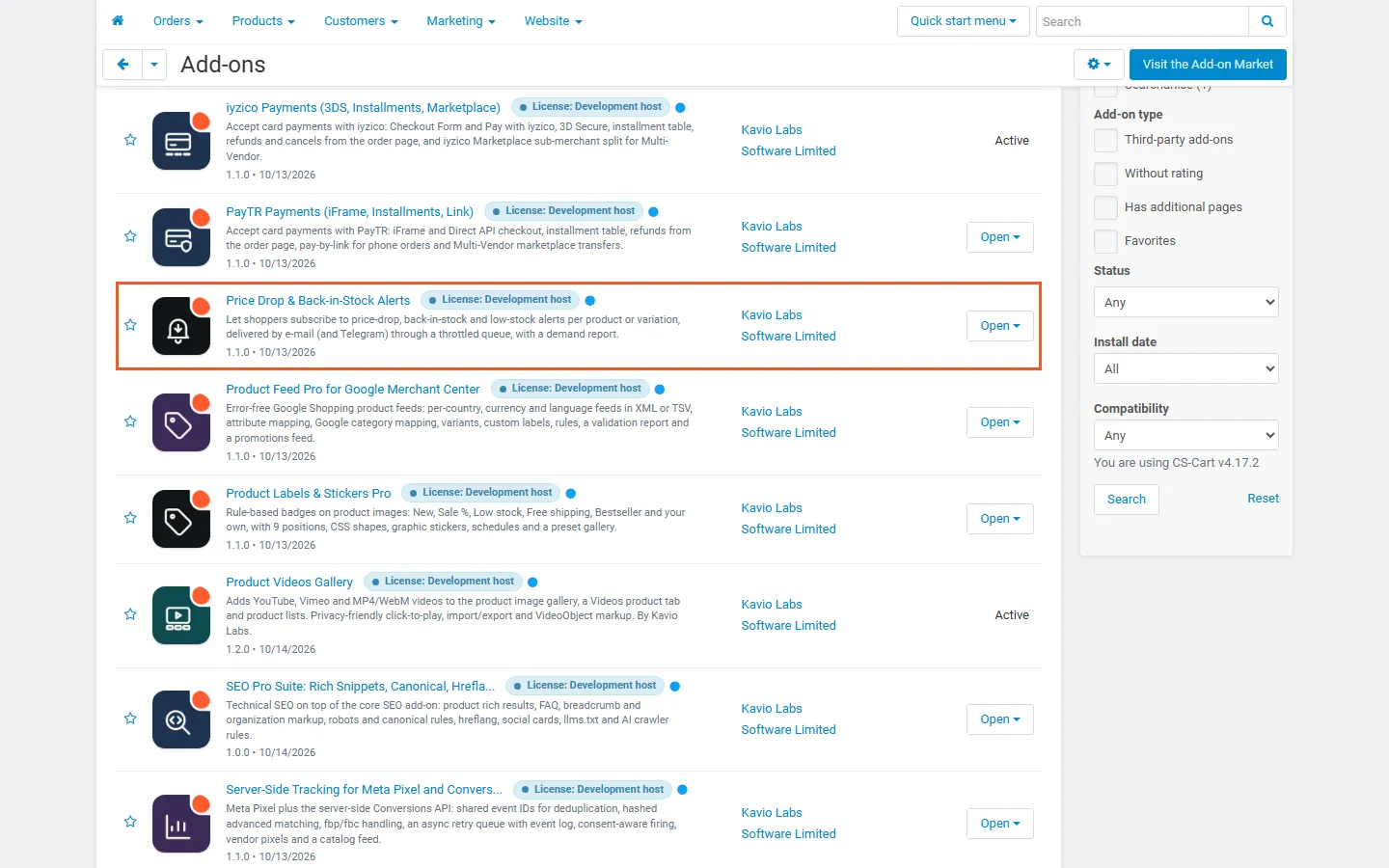Open the Orders menu

coord(178,21)
